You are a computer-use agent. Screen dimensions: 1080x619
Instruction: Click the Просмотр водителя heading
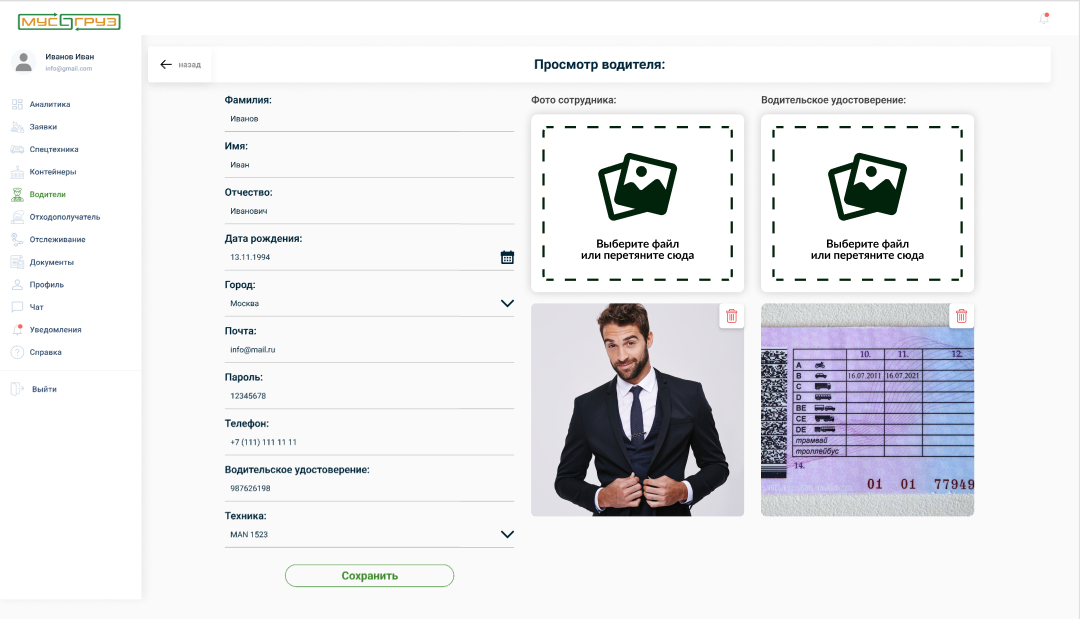point(599,65)
